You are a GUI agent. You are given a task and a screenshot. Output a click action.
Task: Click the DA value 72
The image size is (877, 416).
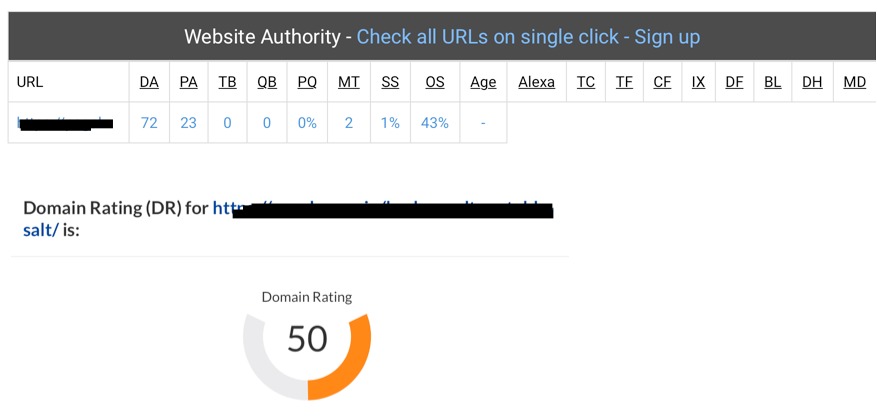coord(149,122)
